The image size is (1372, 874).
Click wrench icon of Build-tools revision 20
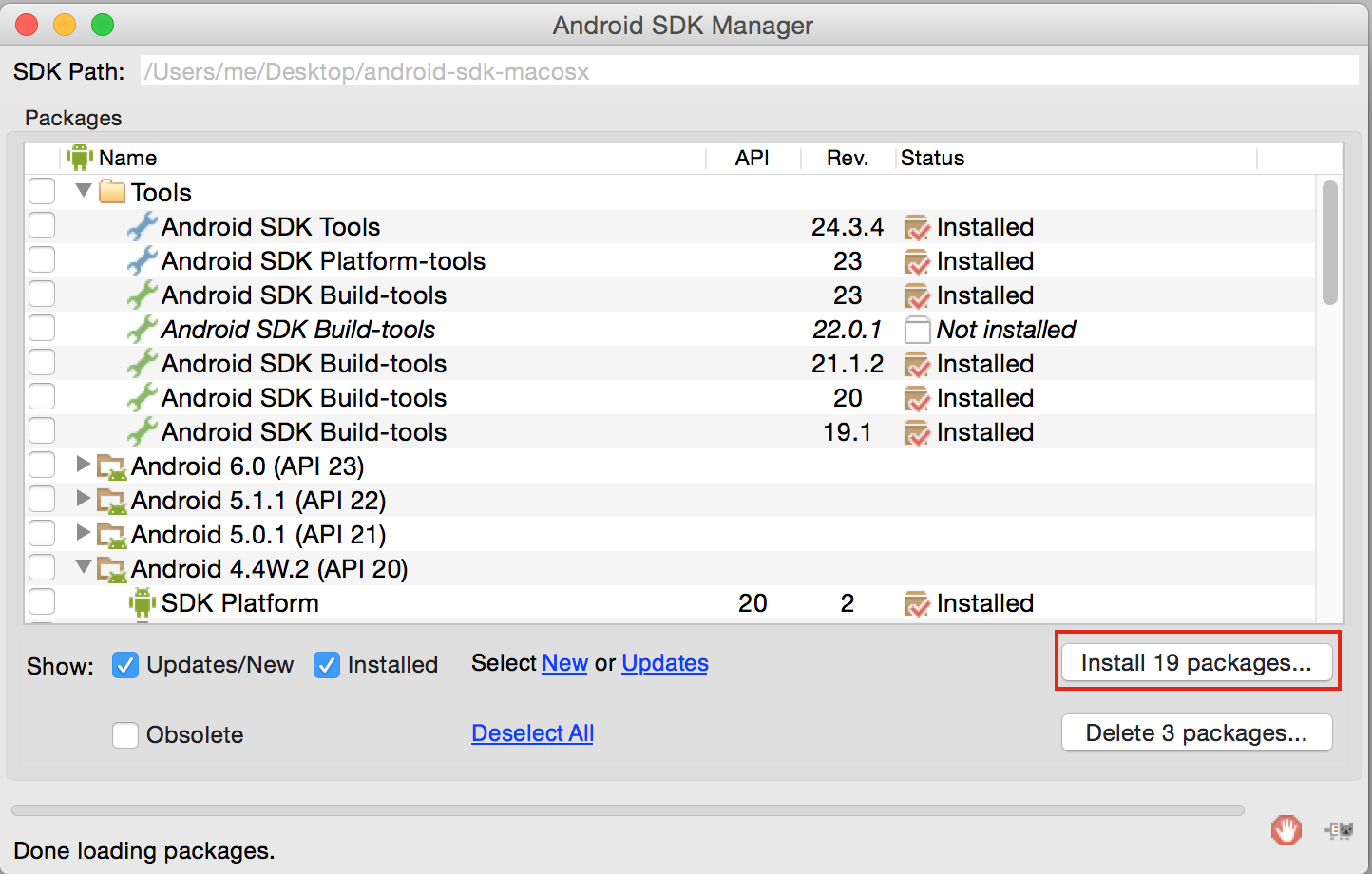coord(142,397)
